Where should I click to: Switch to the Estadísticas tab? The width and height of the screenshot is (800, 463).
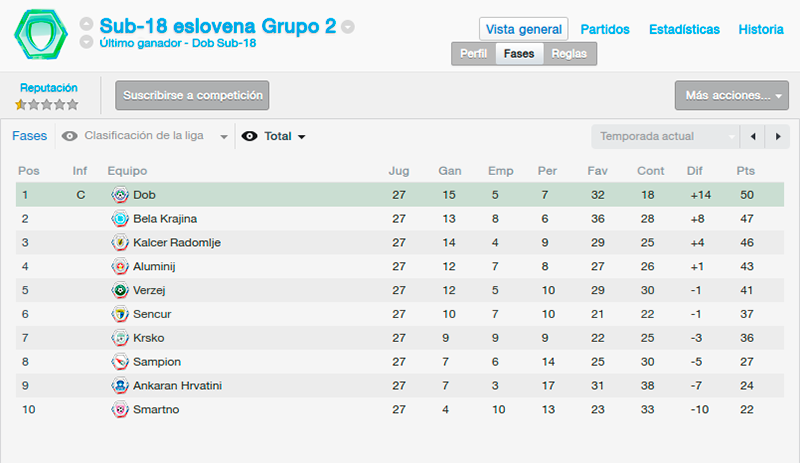(684, 30)
